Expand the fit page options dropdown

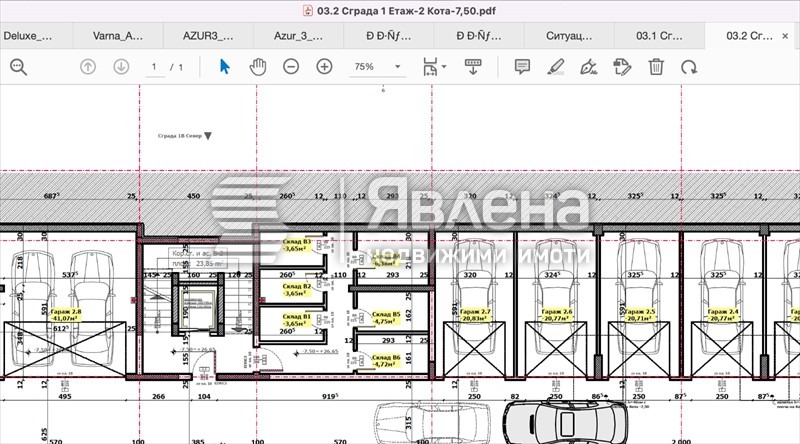click(435, 67)
